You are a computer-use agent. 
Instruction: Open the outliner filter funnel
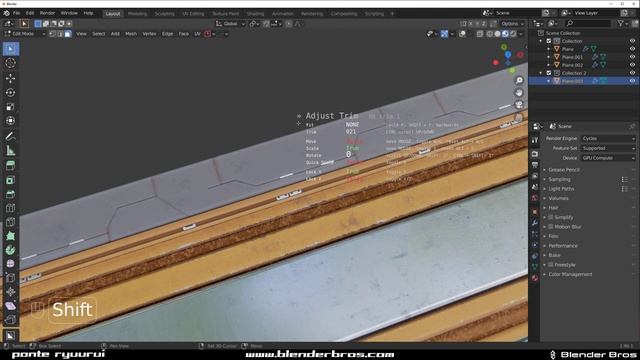621,24
